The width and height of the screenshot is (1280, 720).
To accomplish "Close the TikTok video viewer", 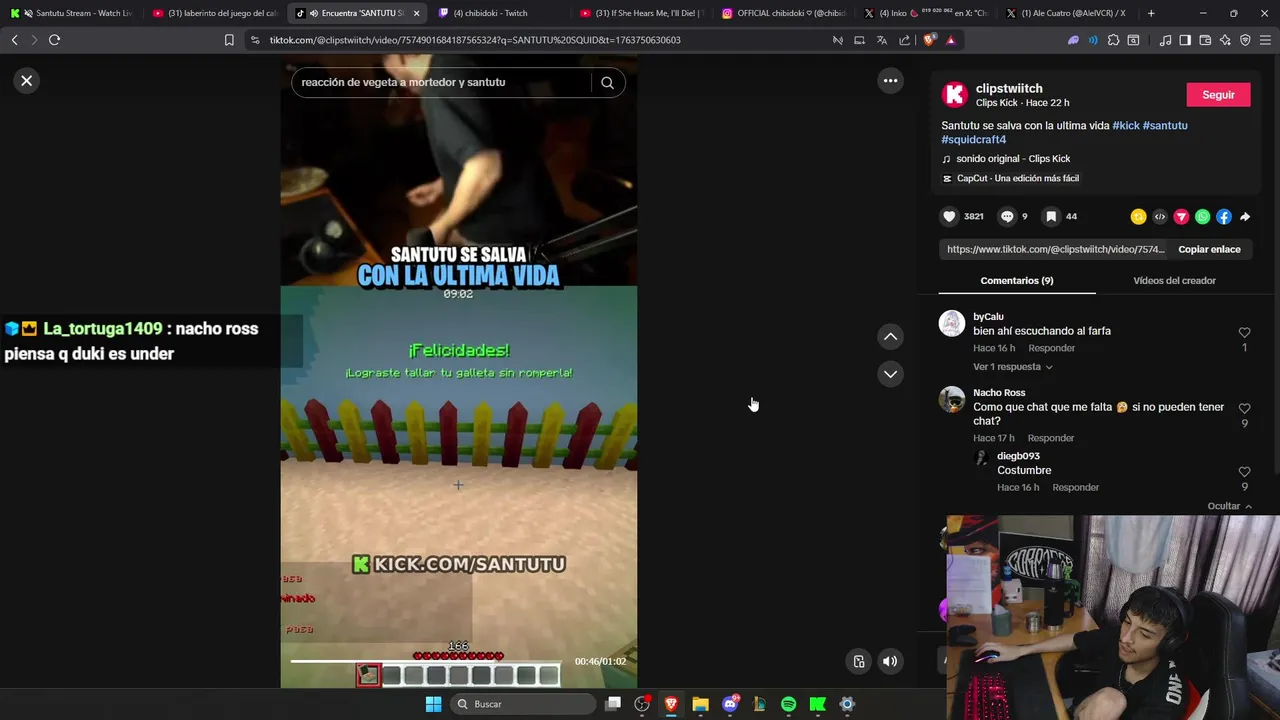I will click(x=27, y=81).
